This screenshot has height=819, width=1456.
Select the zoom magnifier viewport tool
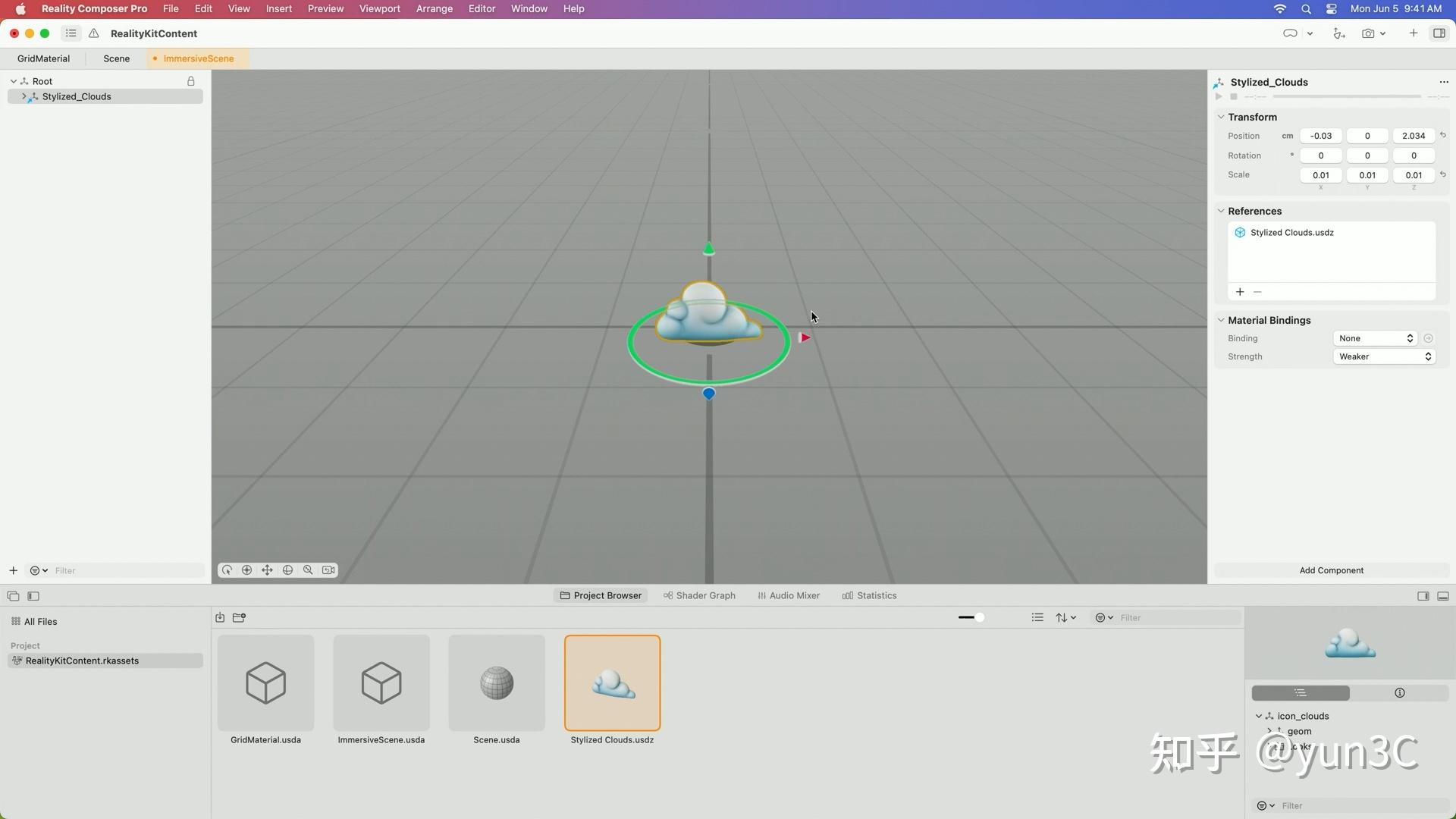pos(308,570)
